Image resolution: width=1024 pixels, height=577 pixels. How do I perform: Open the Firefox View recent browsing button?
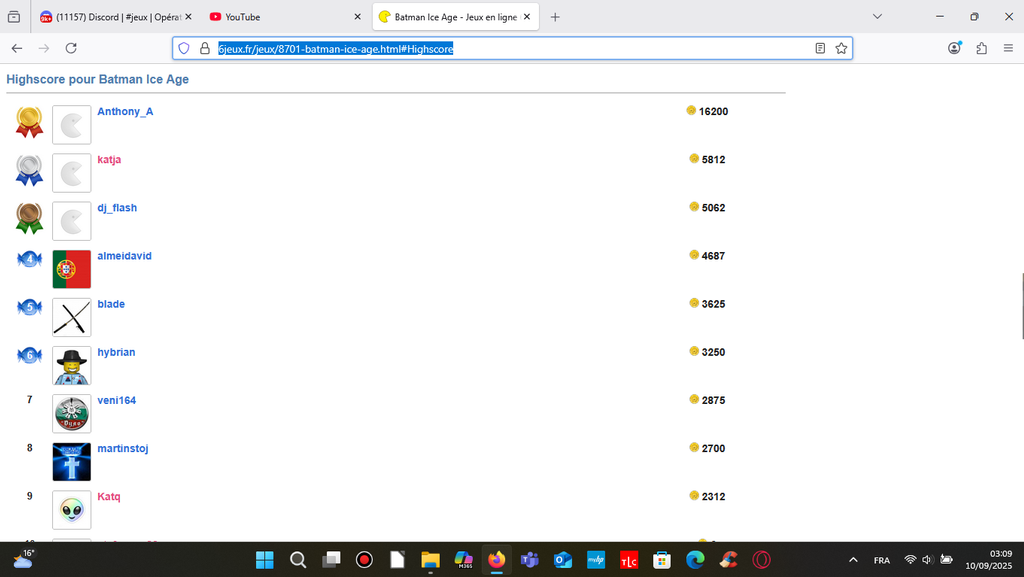[14, 17]
